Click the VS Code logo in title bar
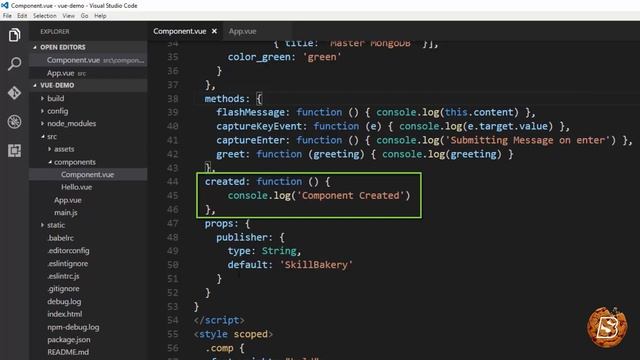This screenshot has height=360, width=640. coord(4,5)
